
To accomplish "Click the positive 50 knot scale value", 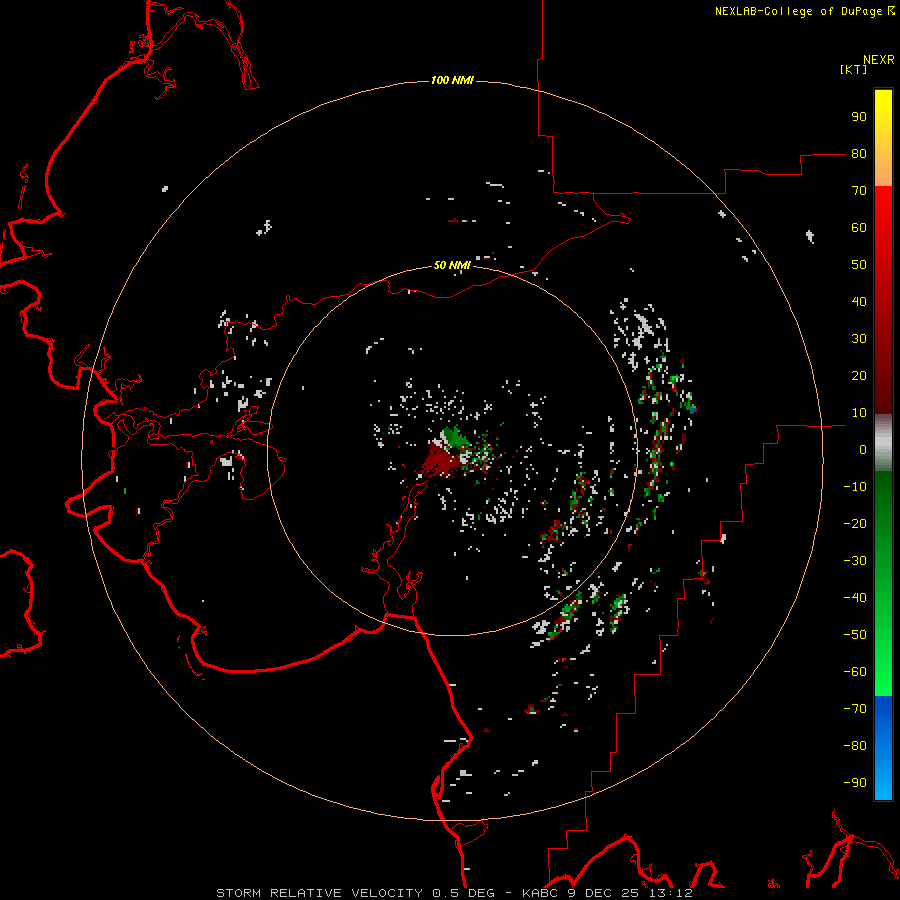I will [859, 265].
